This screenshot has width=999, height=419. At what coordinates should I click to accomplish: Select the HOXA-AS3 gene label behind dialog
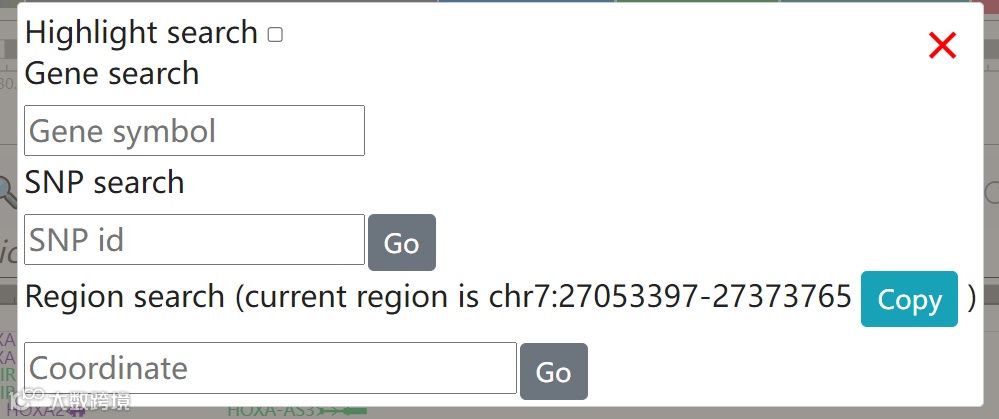[x=271, y=411]
